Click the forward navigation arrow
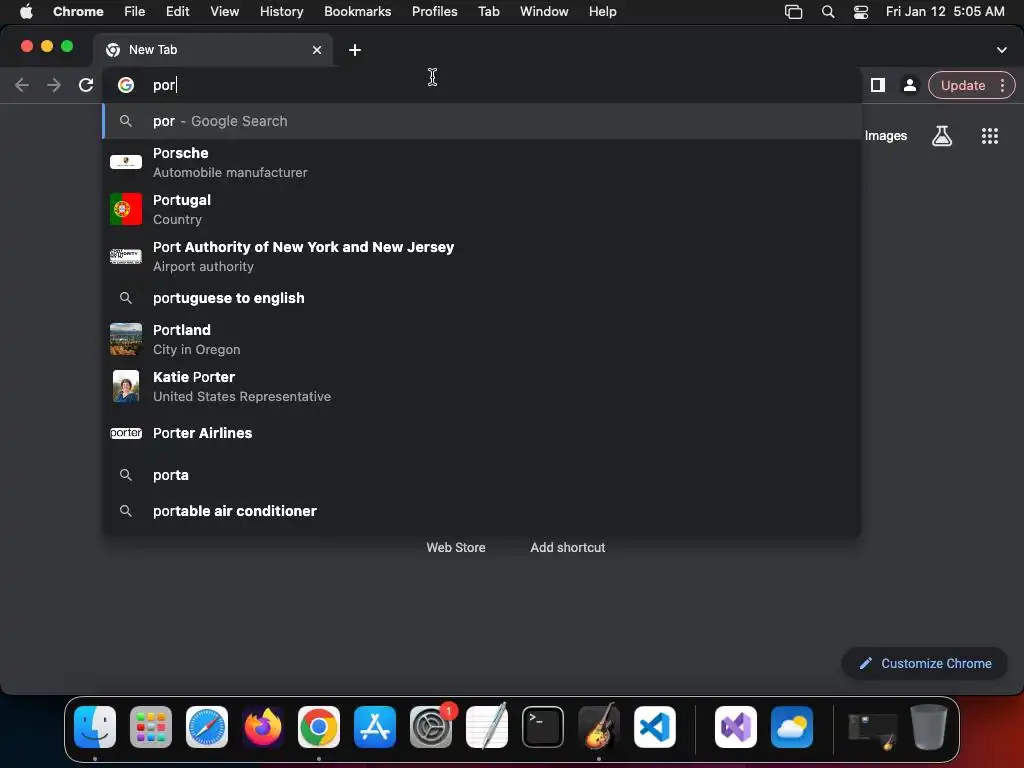This screenshot has width=1024, height=768. coord(54,85)
